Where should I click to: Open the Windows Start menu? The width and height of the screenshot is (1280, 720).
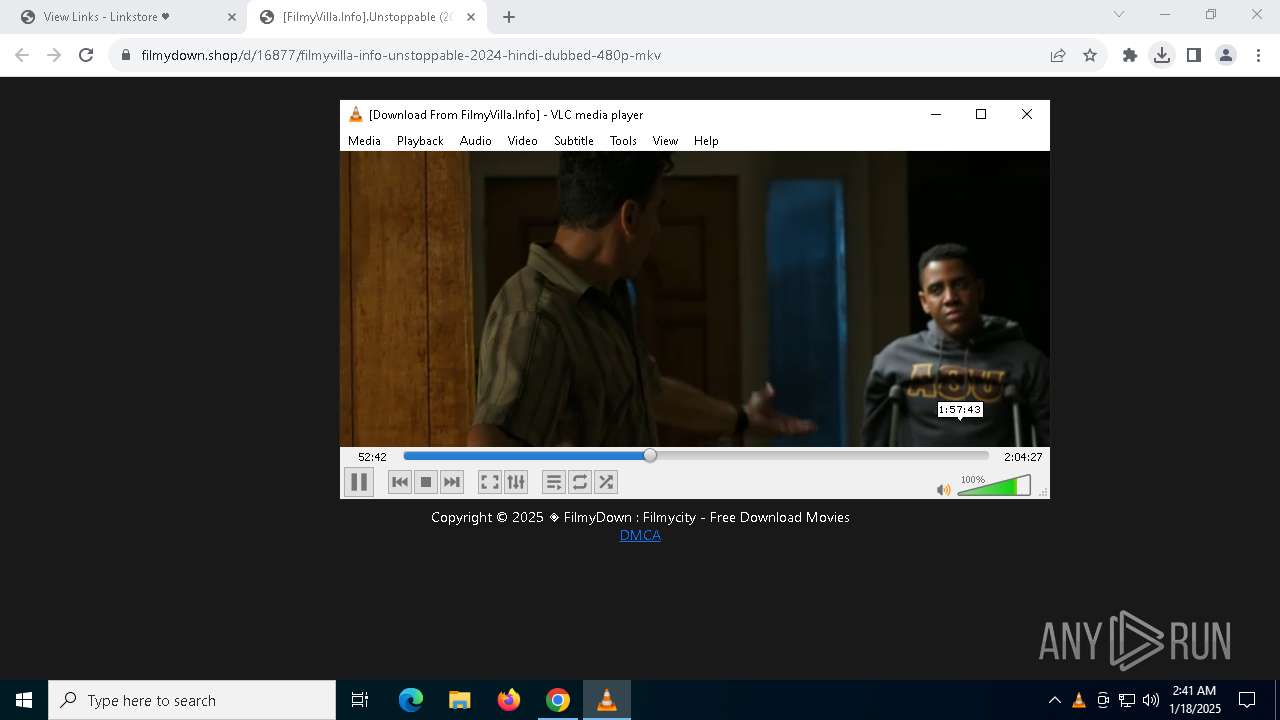pyautogui.click(x=24, y=700)
